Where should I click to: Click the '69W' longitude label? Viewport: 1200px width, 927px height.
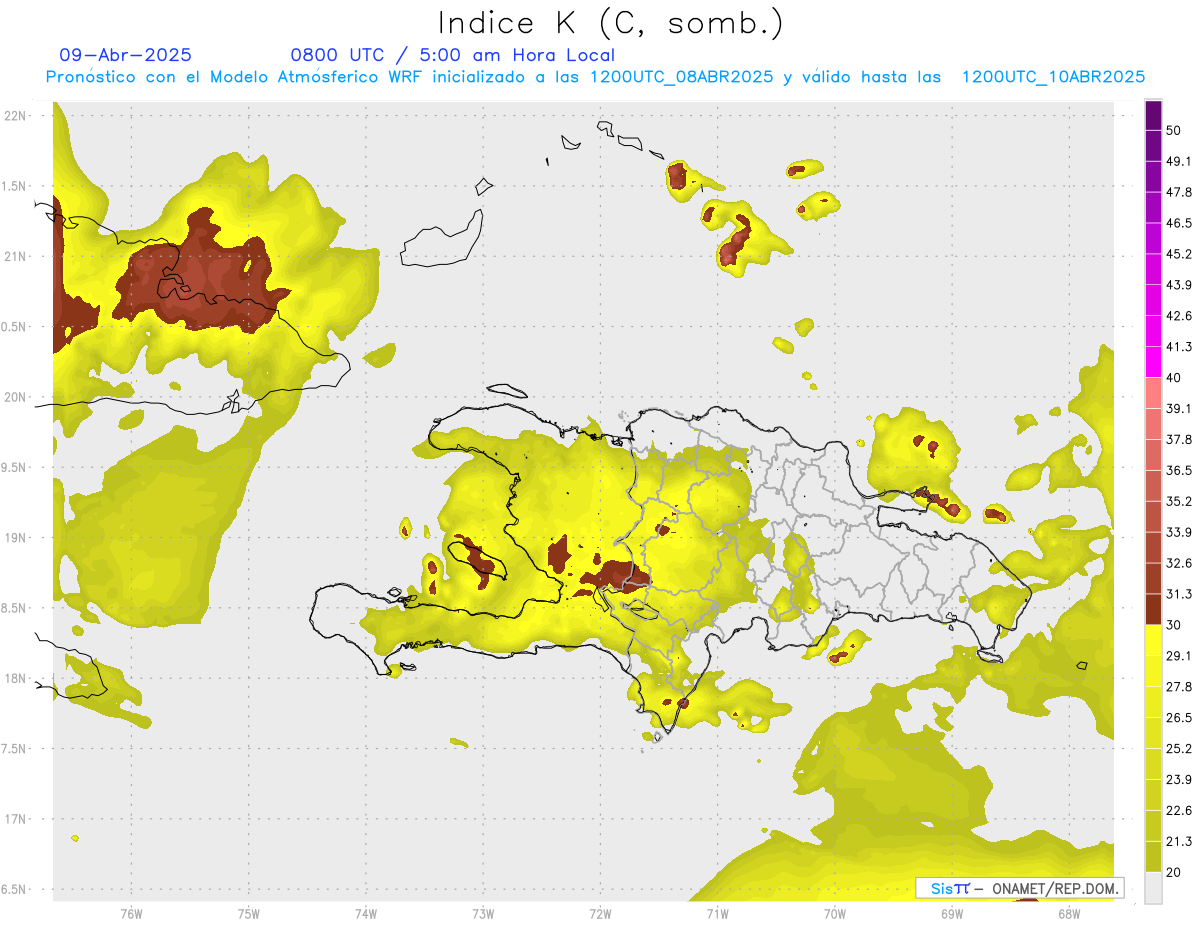952,914
